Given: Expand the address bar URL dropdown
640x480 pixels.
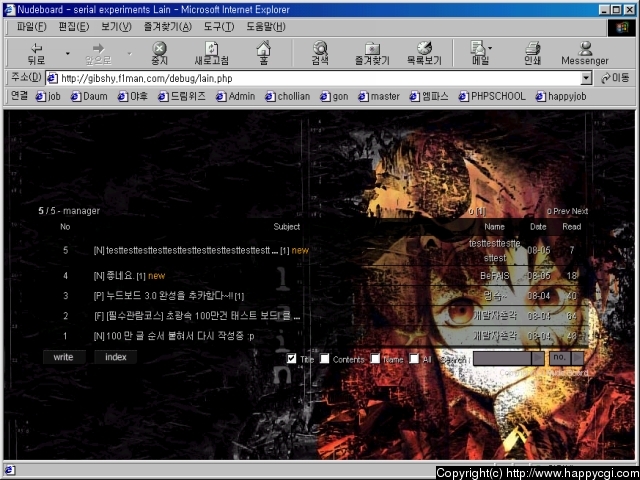Looking at the screenshot, I should click(586, 78).
